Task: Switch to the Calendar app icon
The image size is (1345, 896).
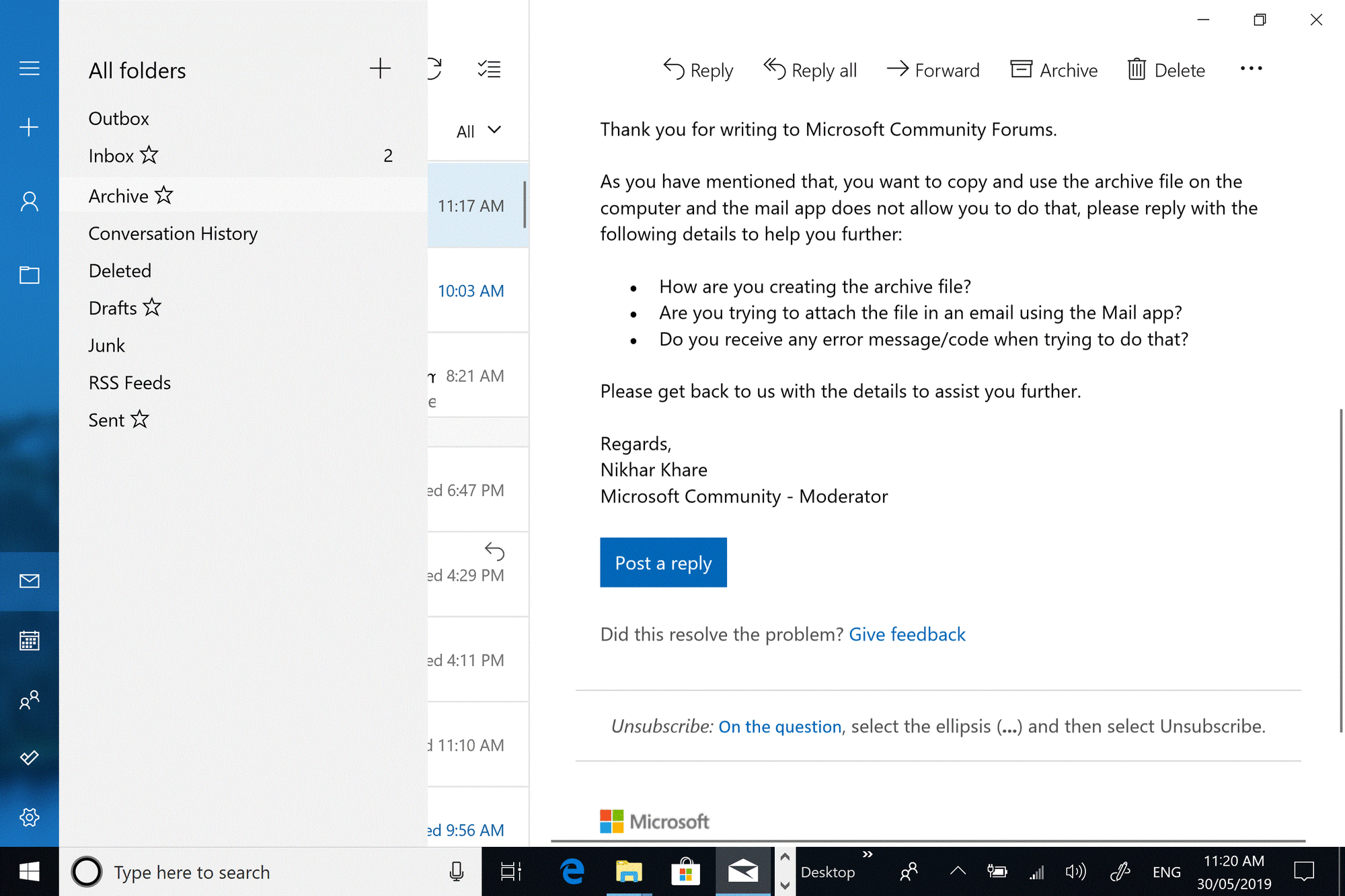Action: 29,641
